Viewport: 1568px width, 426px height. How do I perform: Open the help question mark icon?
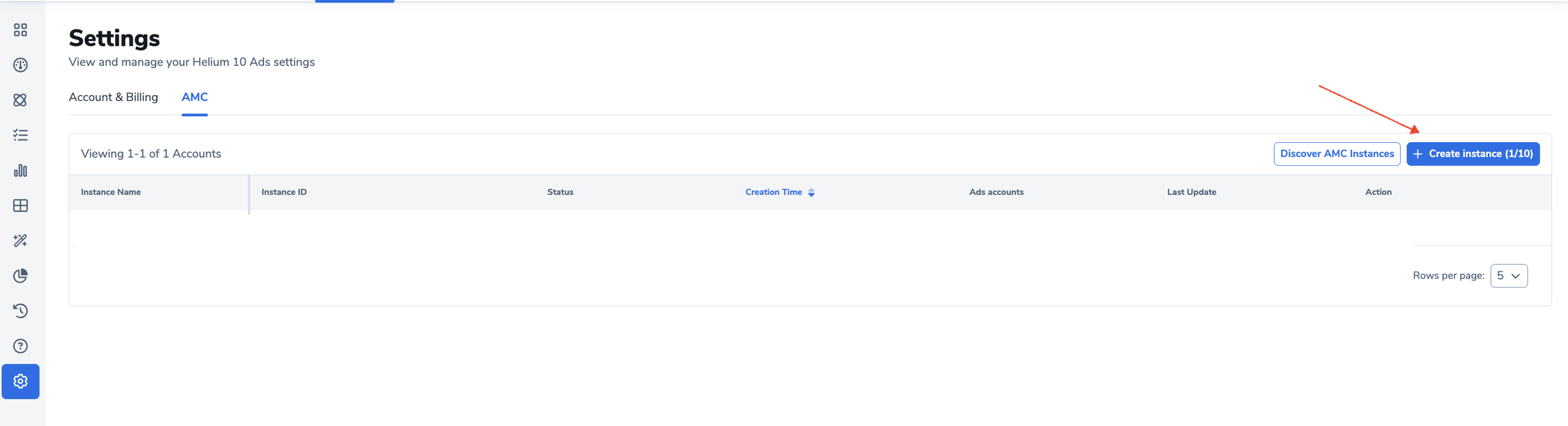click(x=20, y=346)
